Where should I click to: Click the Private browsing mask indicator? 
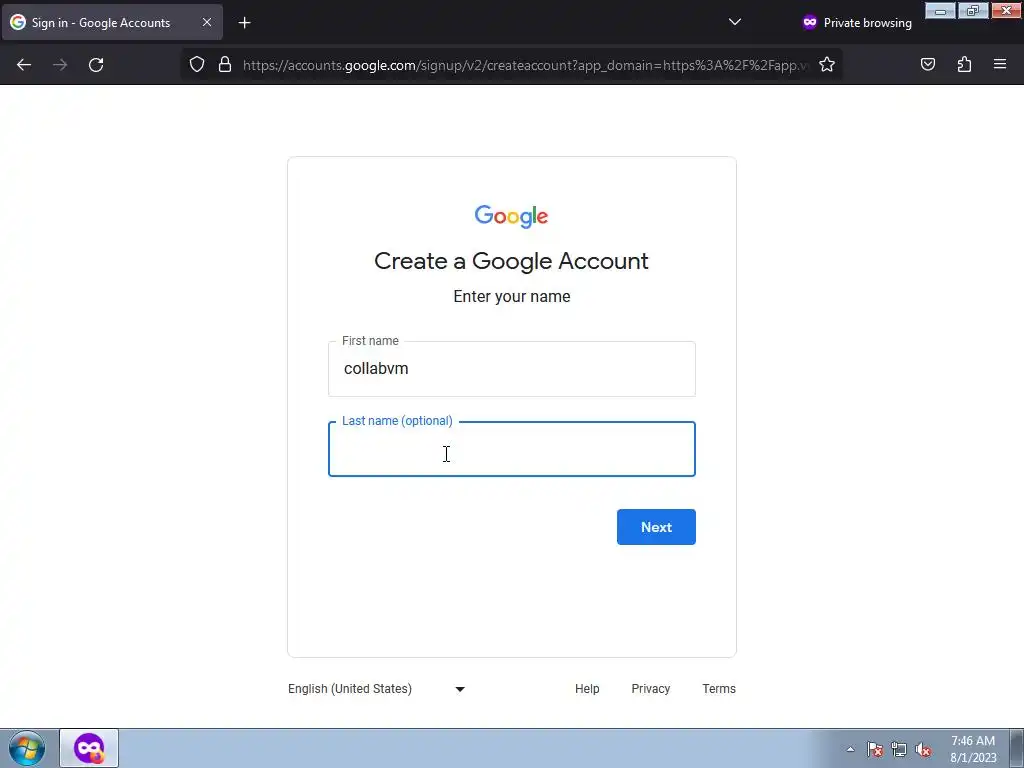(x=856, y=22)
